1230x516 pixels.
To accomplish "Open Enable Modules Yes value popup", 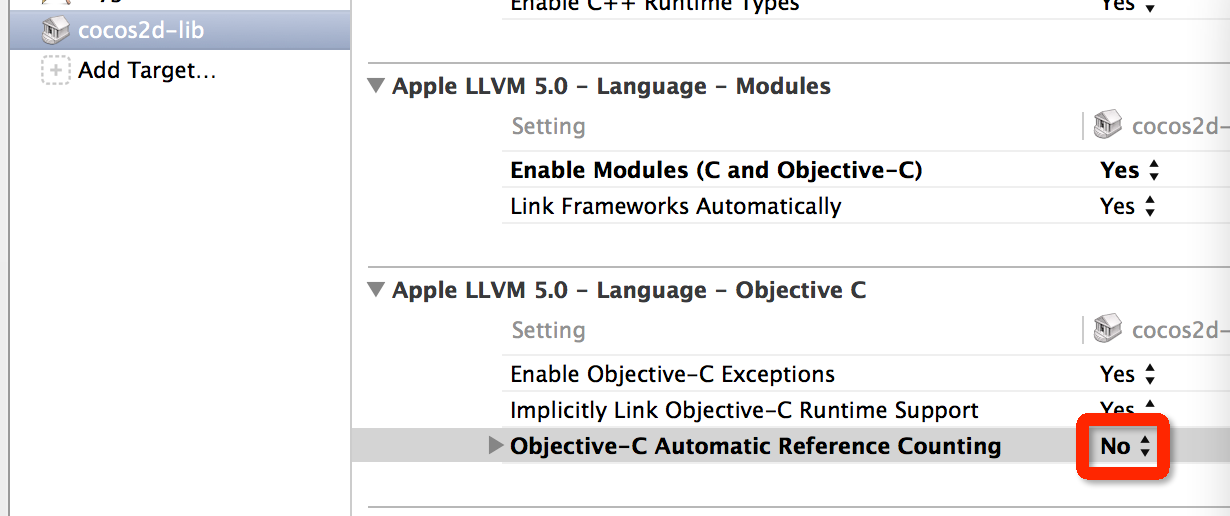I will (1129, 170).
